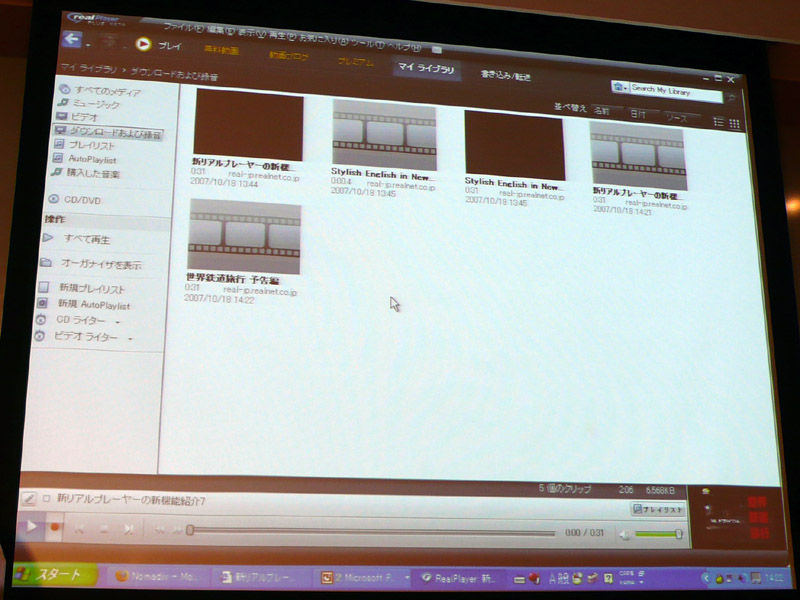The height and width of the screenshot is (600, 800).
Task: Click the Back arrow button
Action: coord(72,39)
